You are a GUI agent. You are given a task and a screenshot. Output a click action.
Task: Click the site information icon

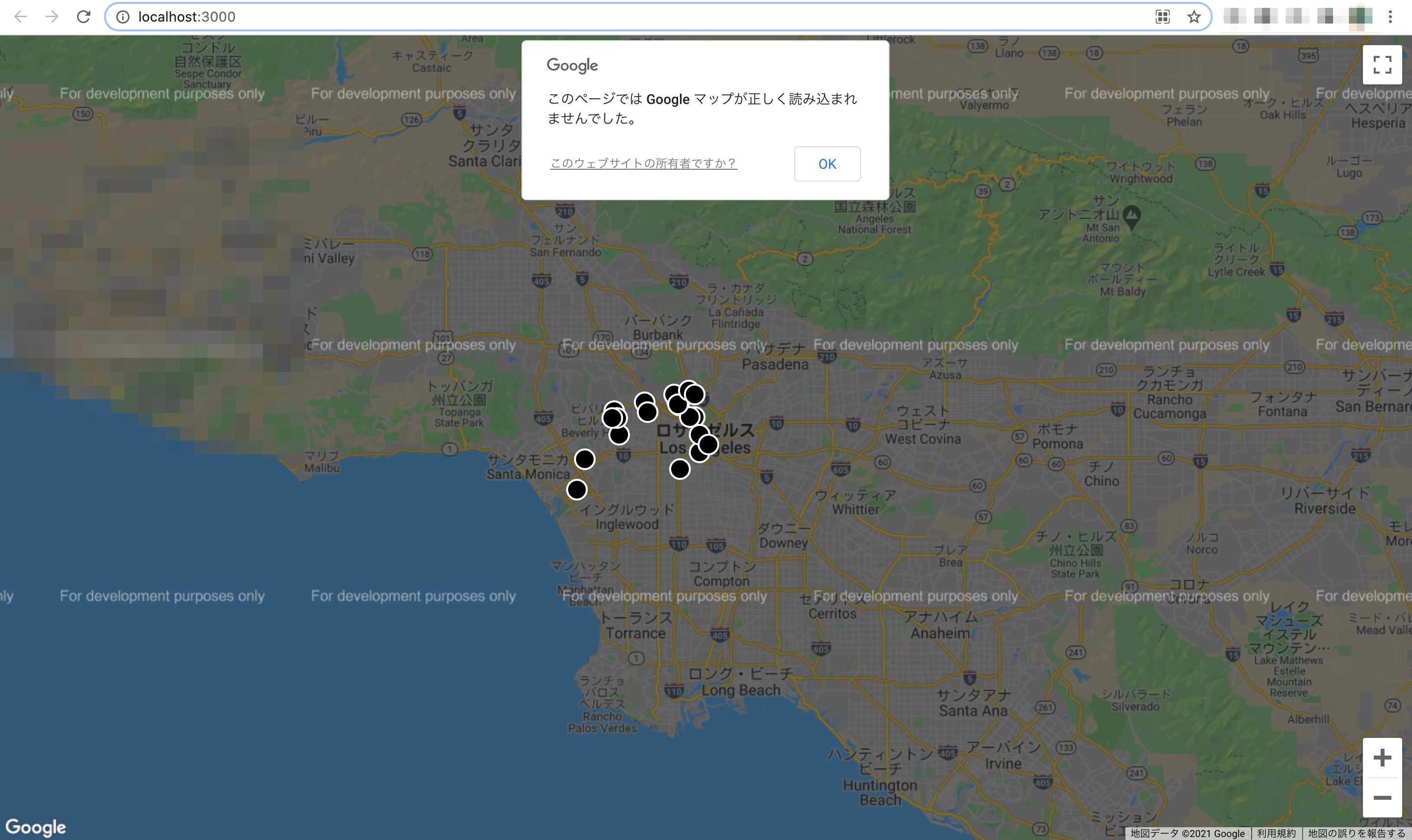pyautogui.click(x=122, y=17)
